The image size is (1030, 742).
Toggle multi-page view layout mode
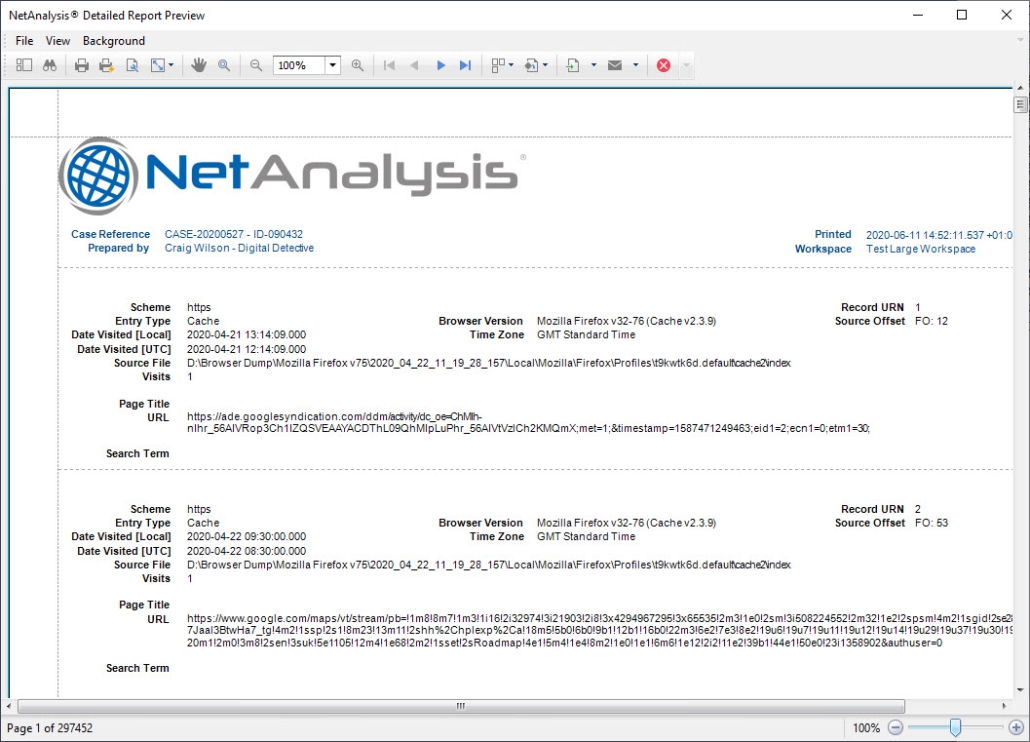(x=497, y=64)
